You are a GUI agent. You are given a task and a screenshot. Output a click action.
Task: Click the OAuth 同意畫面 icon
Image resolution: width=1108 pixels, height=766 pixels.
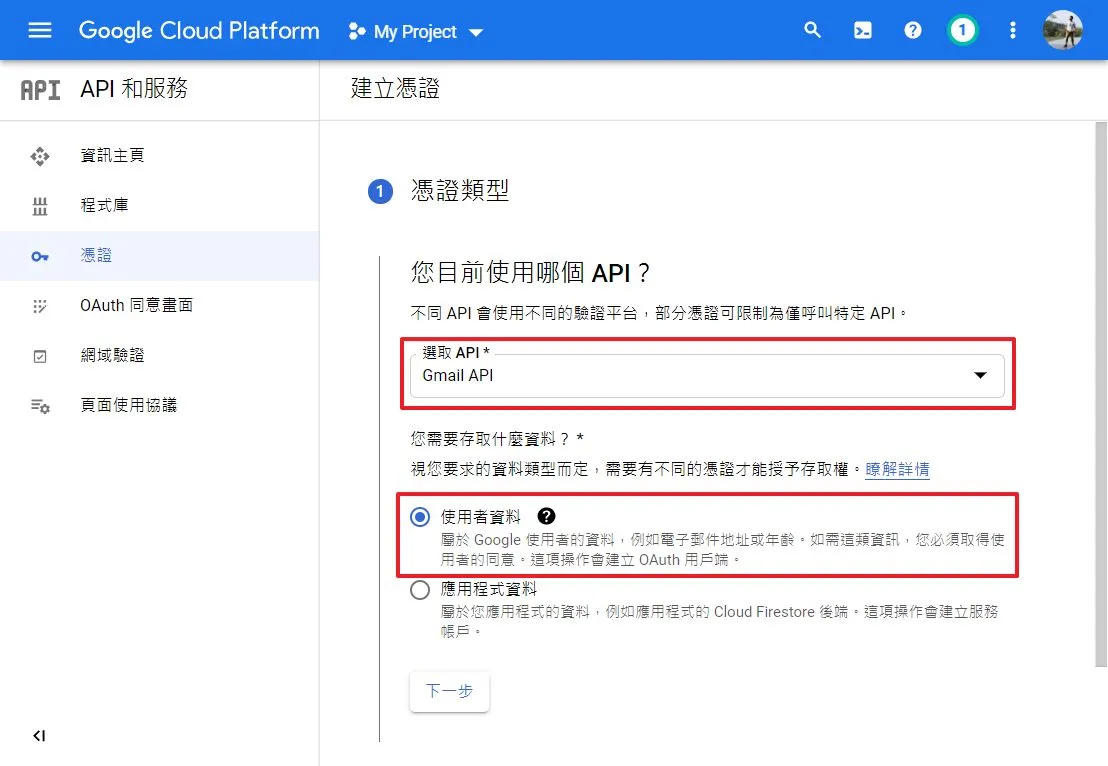40,306
